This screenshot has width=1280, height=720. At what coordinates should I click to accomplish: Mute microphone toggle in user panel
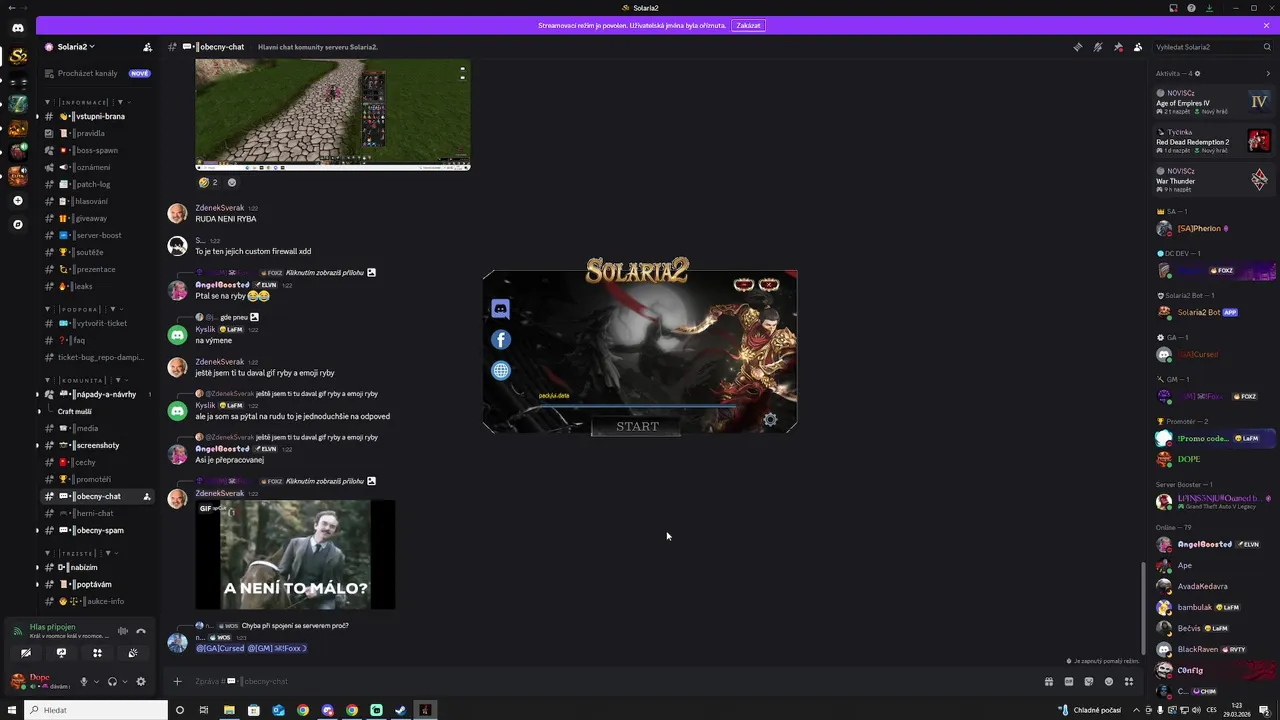[x=84, y=681]
